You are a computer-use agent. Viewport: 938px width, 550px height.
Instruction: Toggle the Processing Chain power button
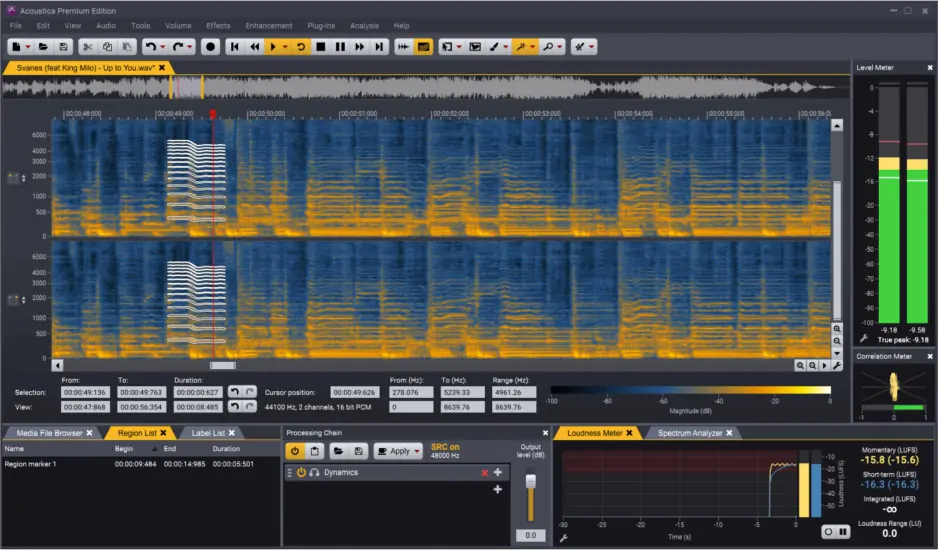[x=295, y=451]
